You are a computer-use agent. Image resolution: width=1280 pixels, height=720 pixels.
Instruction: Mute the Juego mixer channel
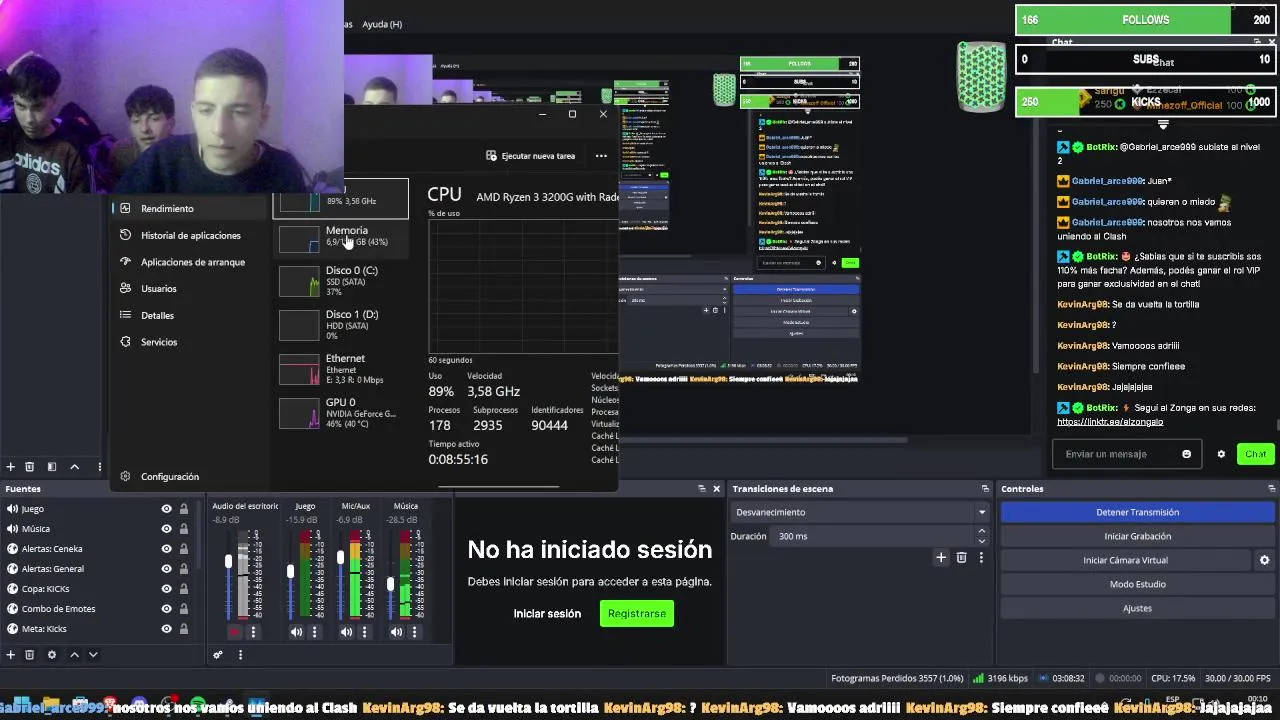[x=296, y=632]
